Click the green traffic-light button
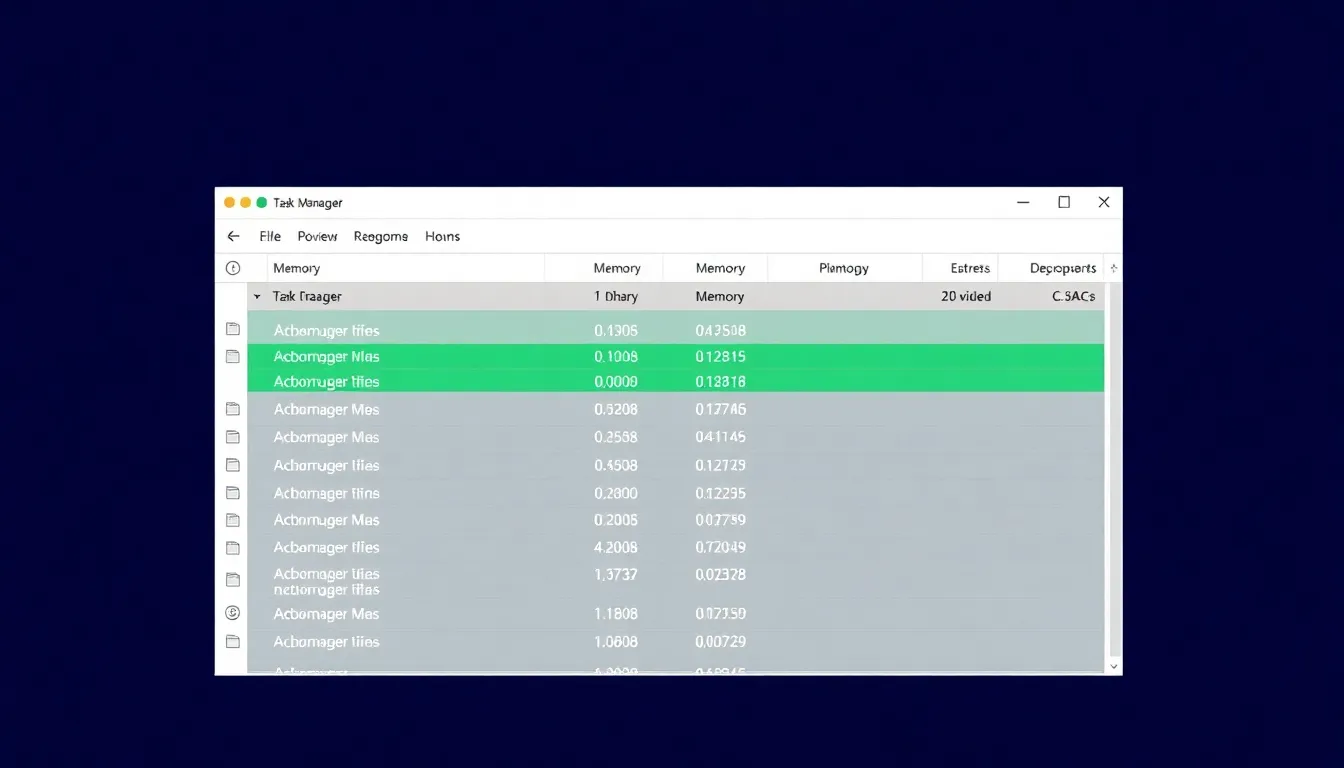This screenshot has height=768, width=1344. pos(259,201)
